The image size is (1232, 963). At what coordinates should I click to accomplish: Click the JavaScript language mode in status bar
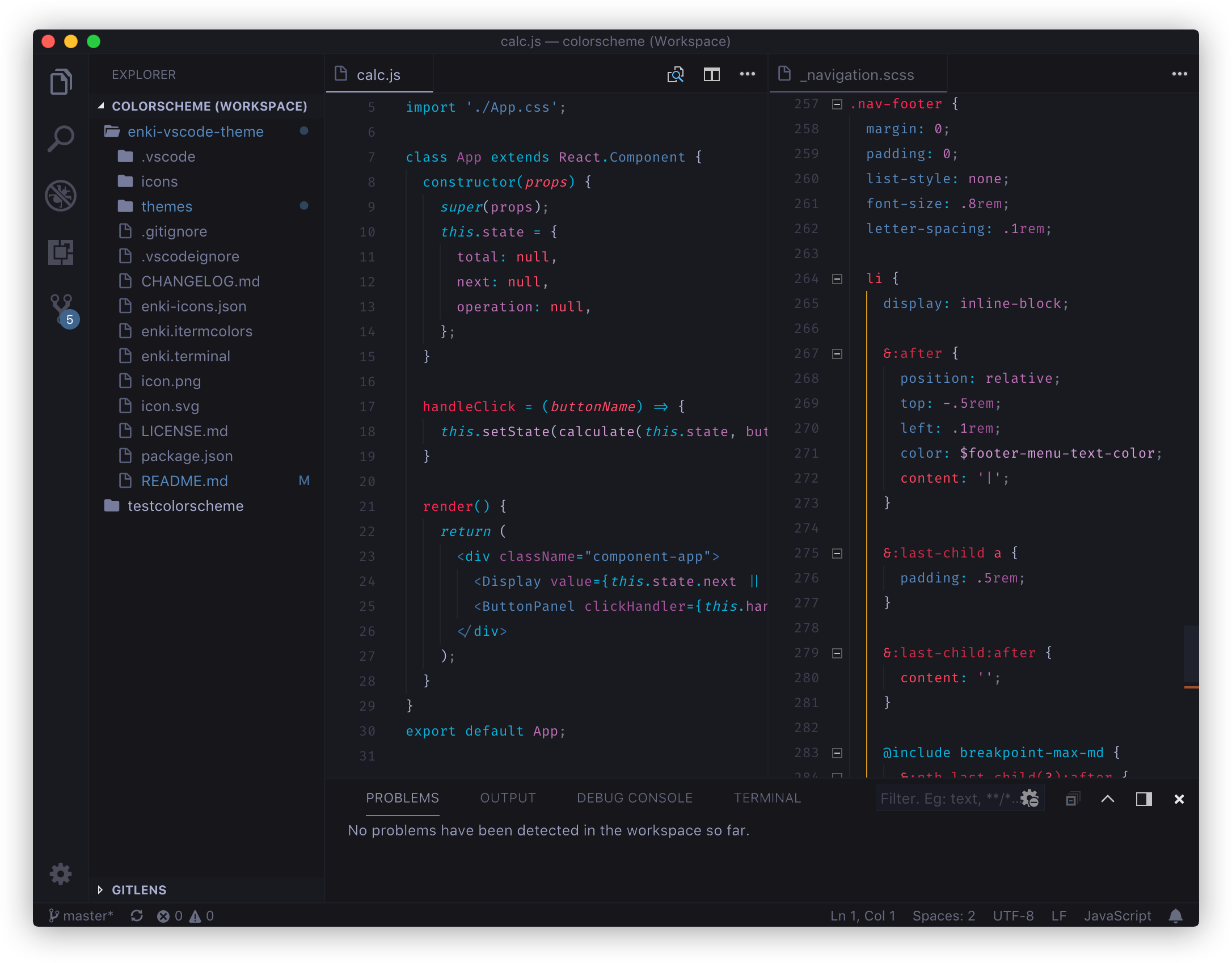(1117, 916)
